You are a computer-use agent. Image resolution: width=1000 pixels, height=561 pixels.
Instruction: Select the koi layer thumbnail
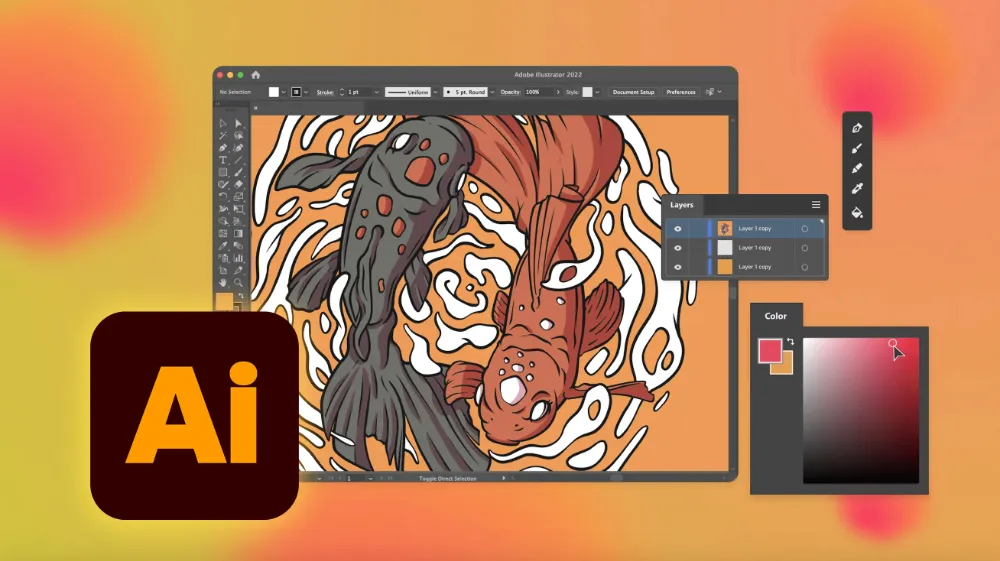724,228
